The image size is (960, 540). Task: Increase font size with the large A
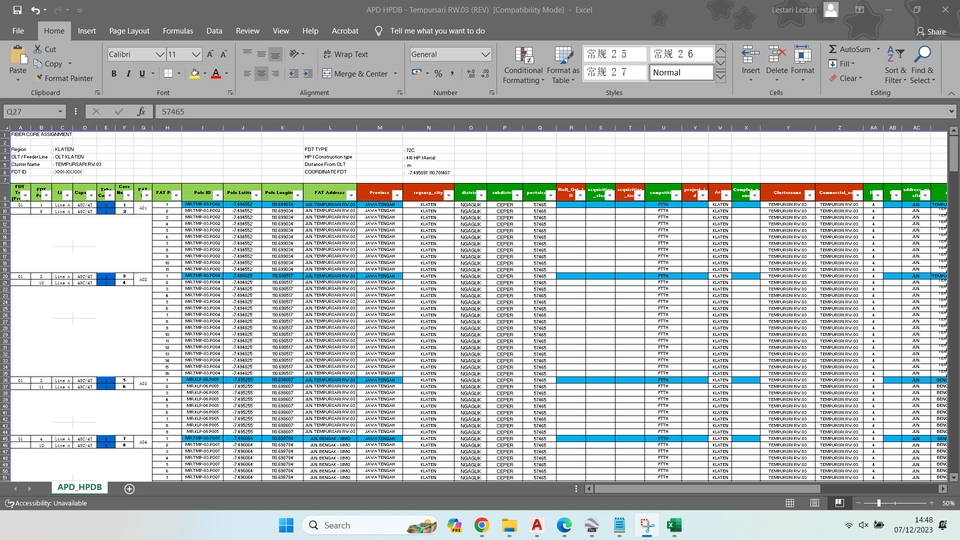[x=210, y=54]
